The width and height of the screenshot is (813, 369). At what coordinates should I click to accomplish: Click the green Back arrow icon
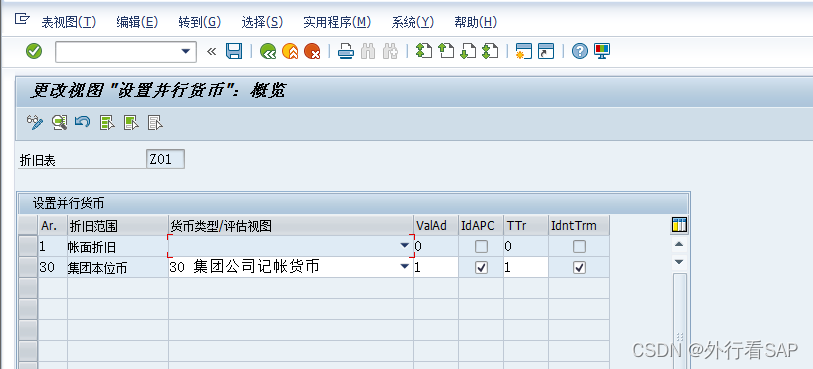pos(268,51)
